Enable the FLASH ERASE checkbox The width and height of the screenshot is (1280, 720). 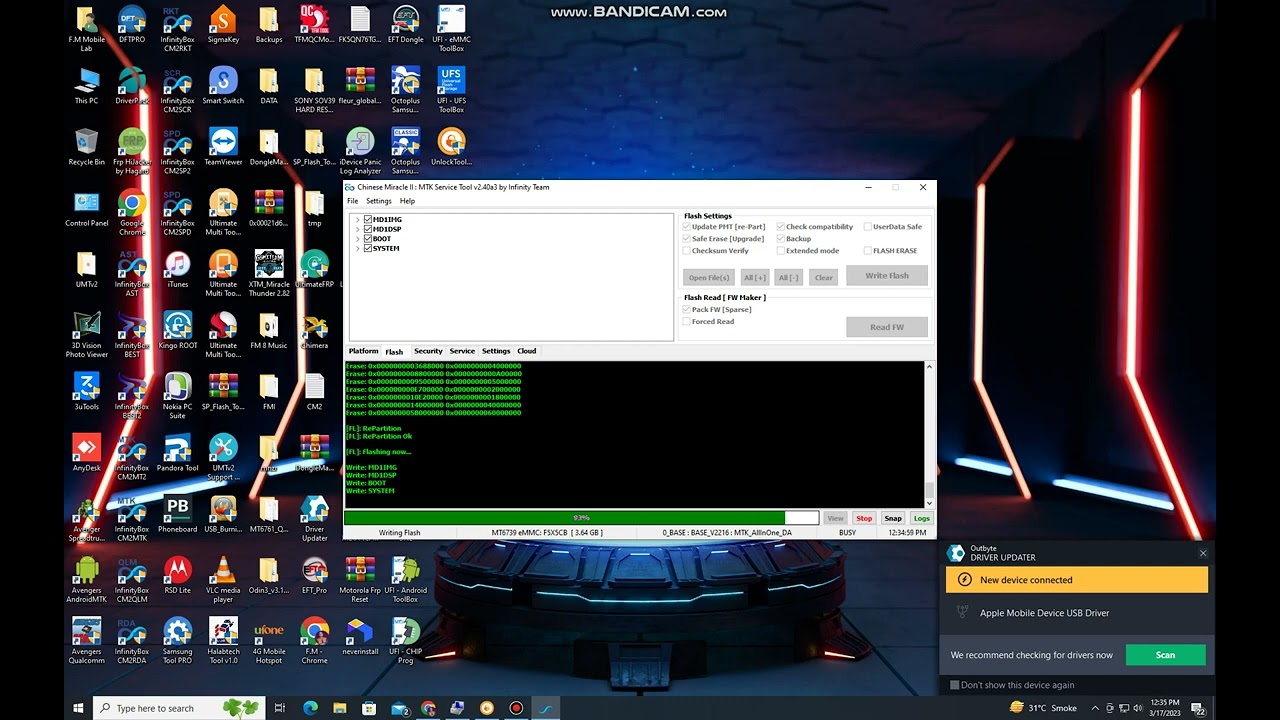(x=868, y=251)
